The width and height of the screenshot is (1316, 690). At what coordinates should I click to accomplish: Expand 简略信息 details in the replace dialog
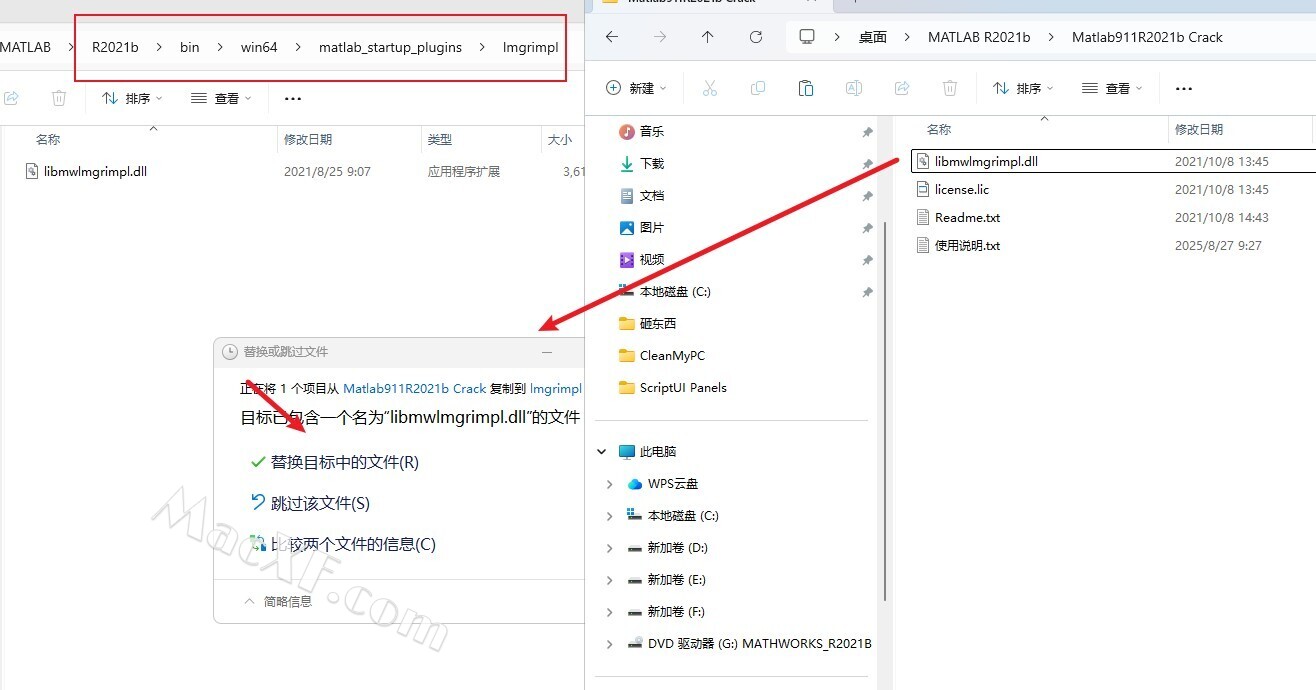[x=278, y=601]
